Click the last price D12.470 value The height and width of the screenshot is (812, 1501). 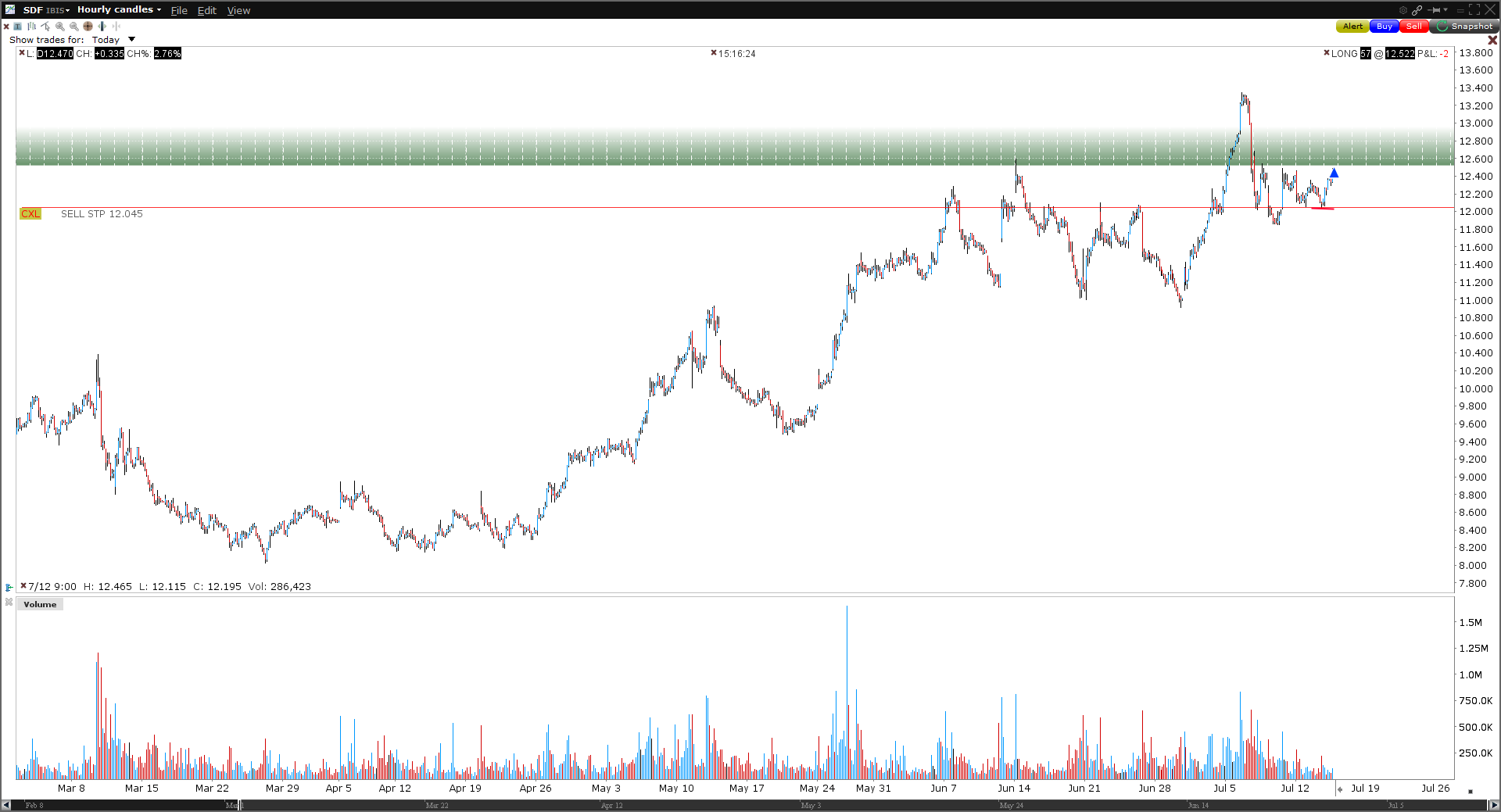tap(55, 53)
